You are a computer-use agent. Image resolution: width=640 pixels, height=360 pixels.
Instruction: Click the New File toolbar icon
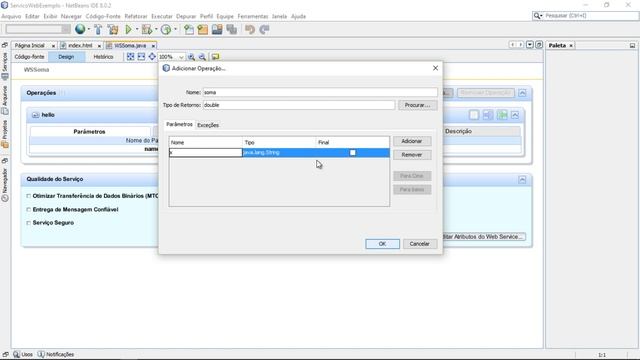(189, 29)
